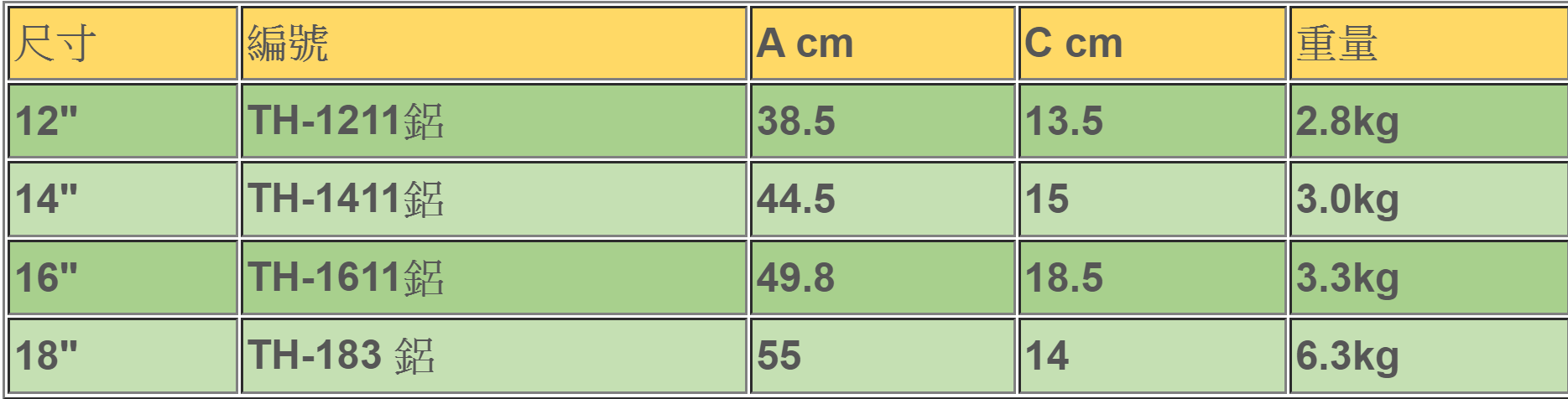This screenshot has height=399, width=1568.
Task: Select the 3.0kg weight cell
Action: (x=1429, y=199)
